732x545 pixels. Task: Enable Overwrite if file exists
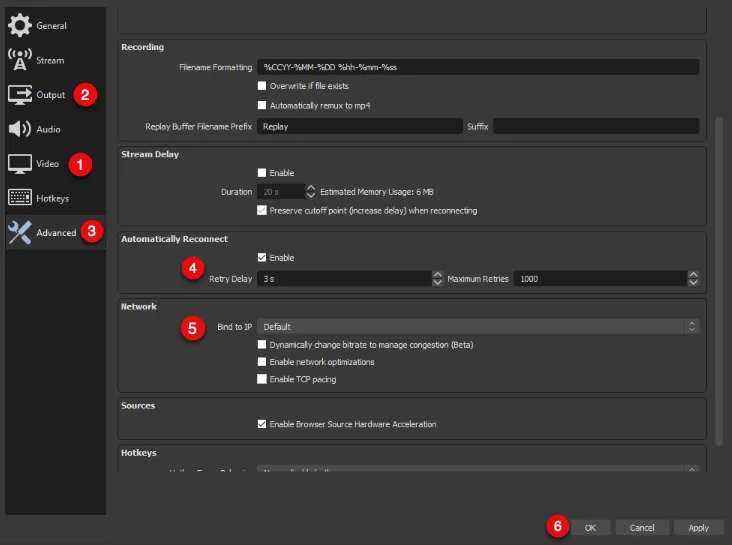click(x=262, y=86)
